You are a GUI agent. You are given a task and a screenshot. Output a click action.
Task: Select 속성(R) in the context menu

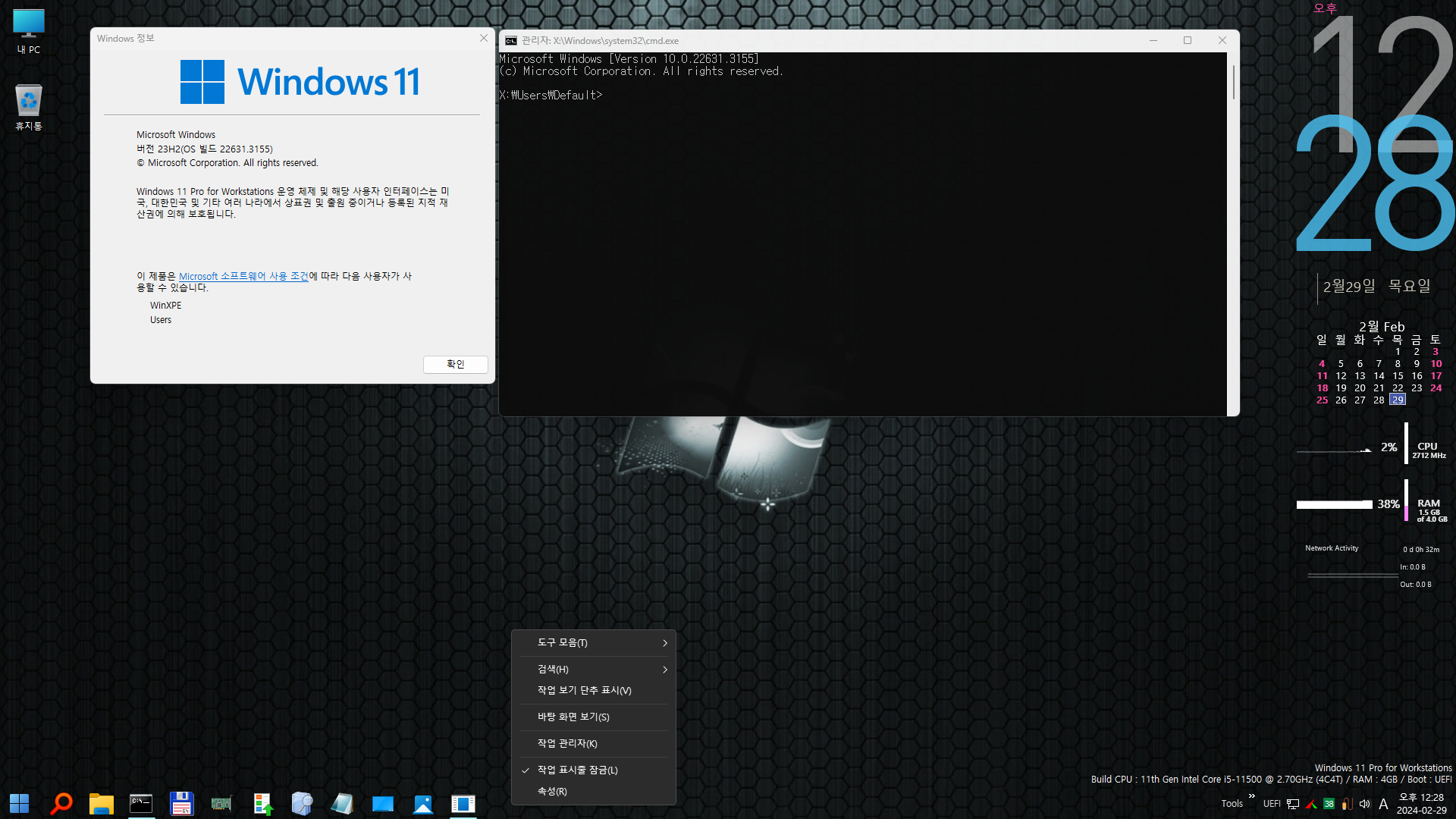[x=594, y=791]
